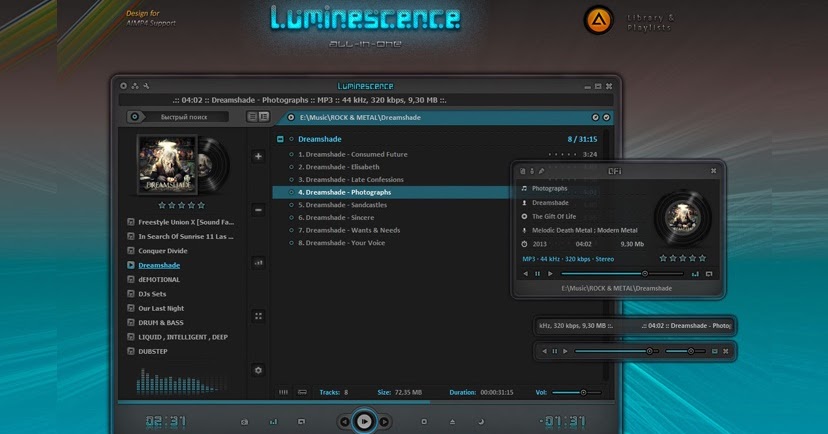The height and width of the screenshot is (434, 828).
Task: Click green-tinted icon in mini bar player
Action: coord(714,351)
